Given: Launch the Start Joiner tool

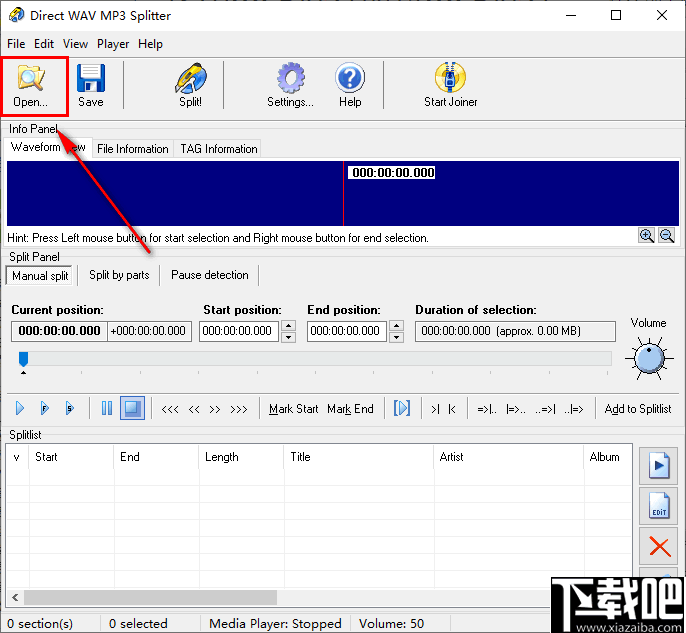Looking at the screenshot, I should 450,86.
